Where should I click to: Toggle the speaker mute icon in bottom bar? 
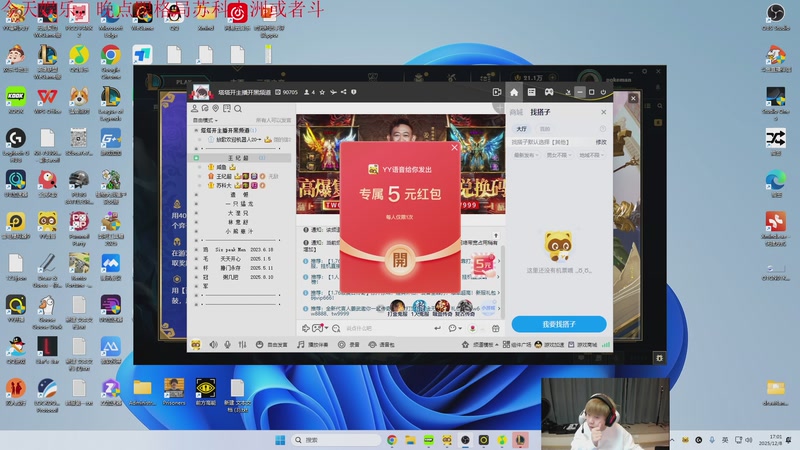[213, 345]
